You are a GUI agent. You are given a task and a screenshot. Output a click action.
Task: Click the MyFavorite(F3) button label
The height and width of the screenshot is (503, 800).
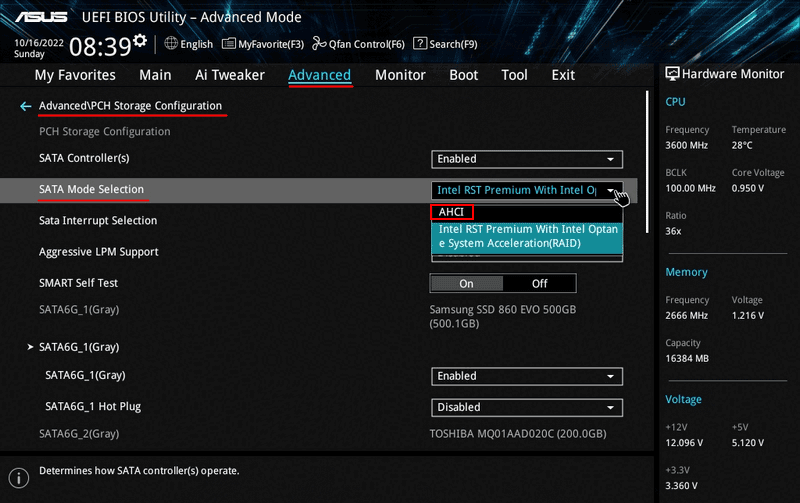click(271, 44)
